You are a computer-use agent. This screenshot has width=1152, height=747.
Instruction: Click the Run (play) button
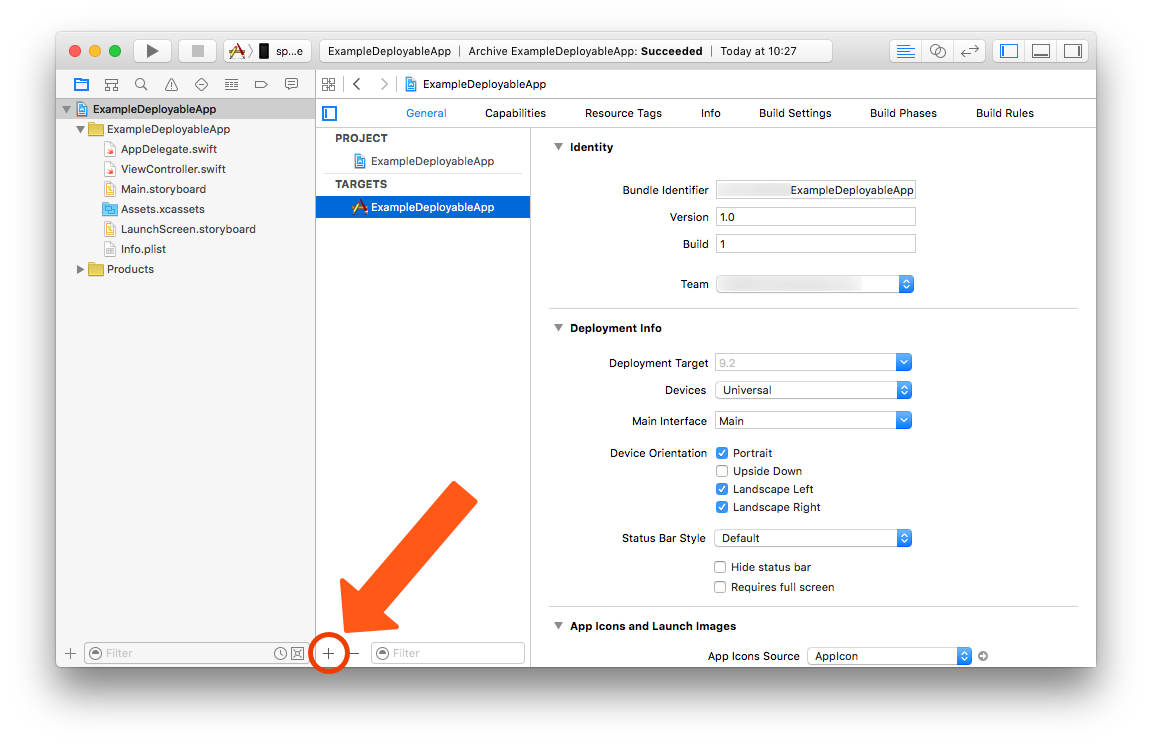click(x=152, y=51)
